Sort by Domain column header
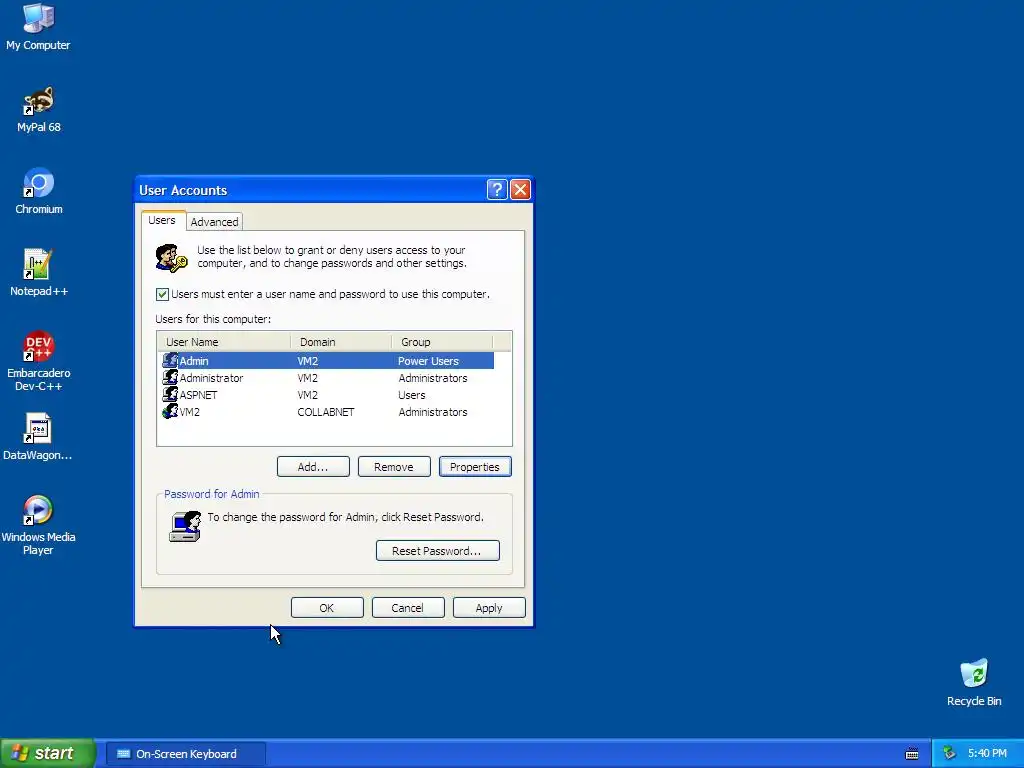 [x=341, y=342]
